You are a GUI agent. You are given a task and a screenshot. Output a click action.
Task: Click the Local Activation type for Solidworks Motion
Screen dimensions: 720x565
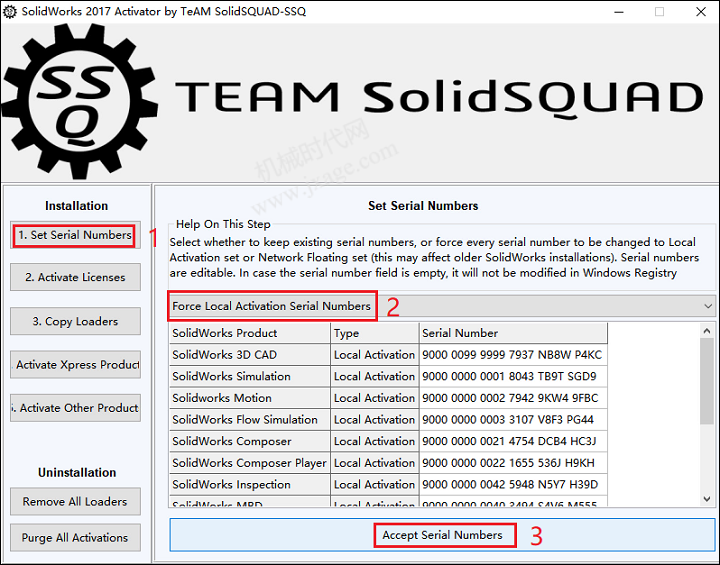point(375,398)
